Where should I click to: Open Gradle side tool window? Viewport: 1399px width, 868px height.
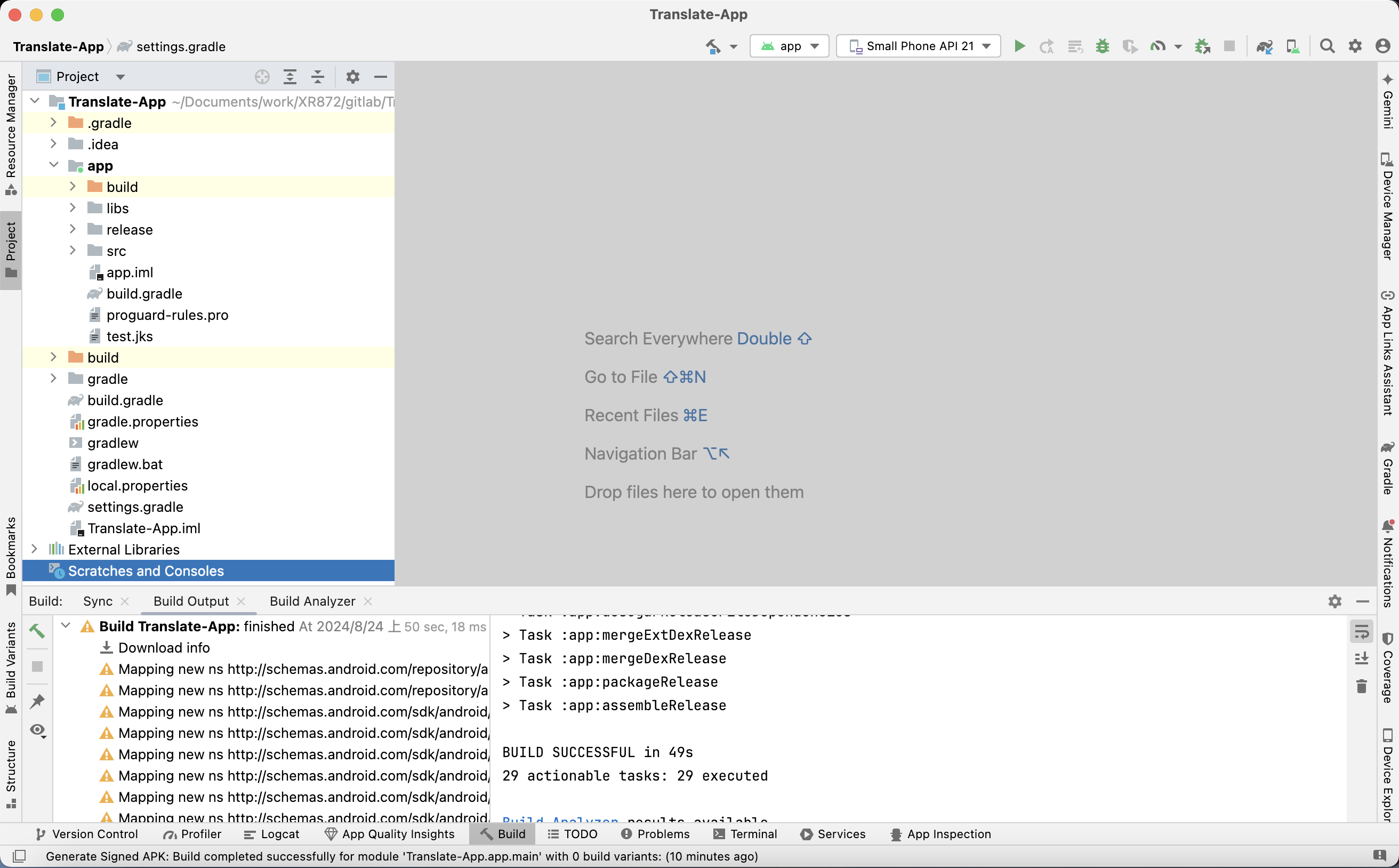pos(1387,468)
